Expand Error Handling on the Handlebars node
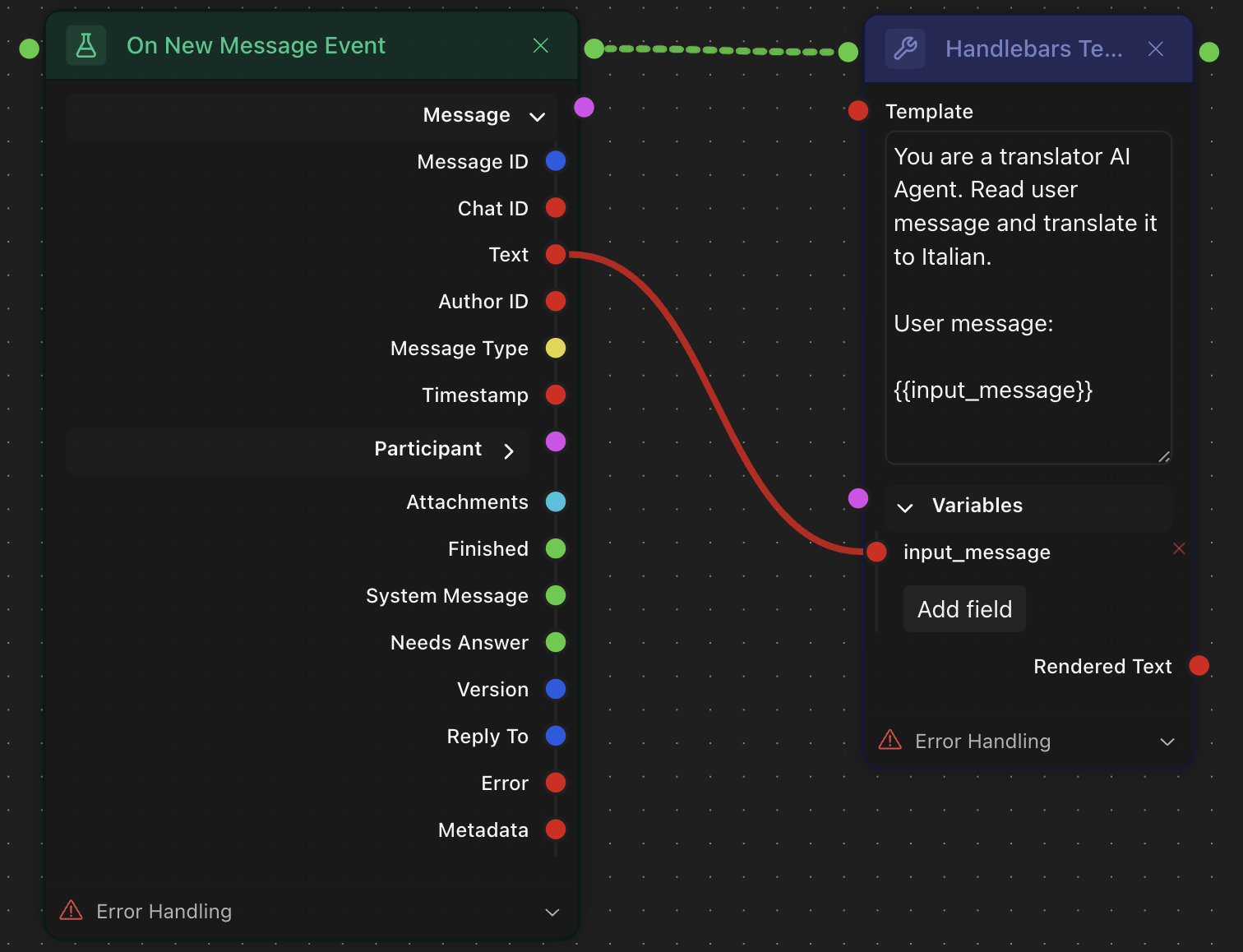Image resolution: width=1243 pixels, height=952 pixels. coord(1167,742)
